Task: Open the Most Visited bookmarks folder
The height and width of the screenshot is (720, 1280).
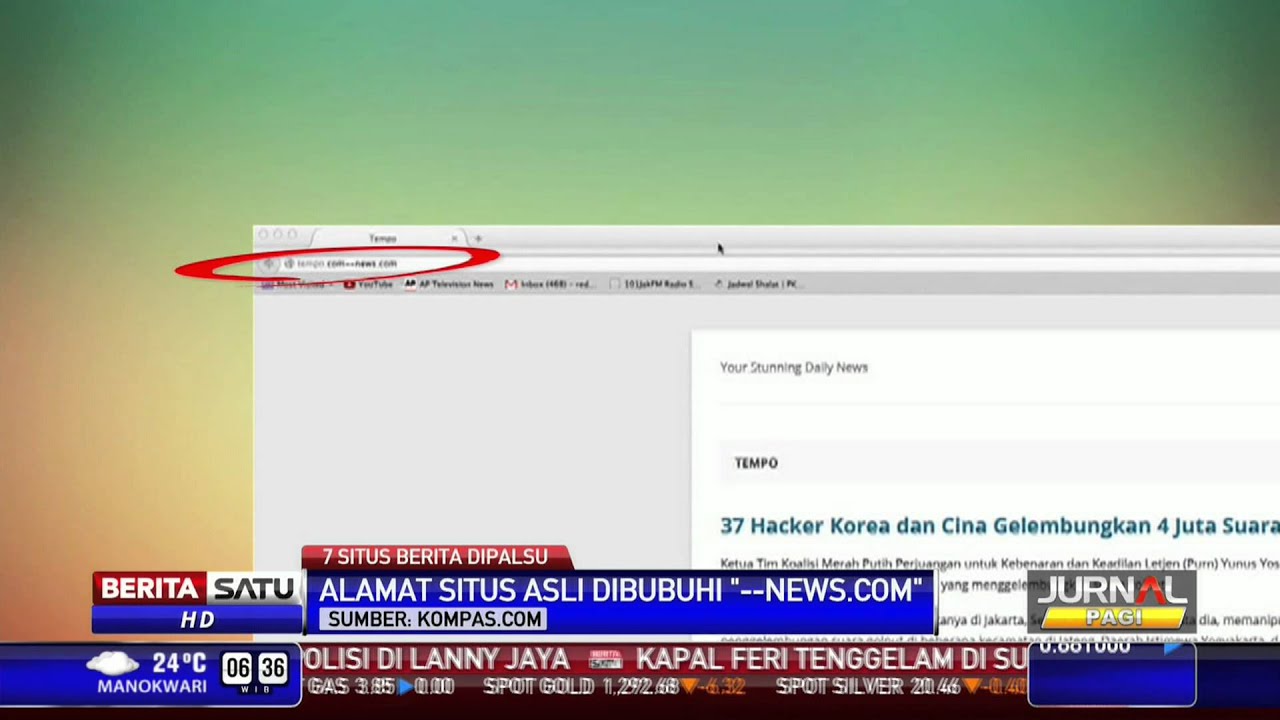Action: click(x=295, y=284)
